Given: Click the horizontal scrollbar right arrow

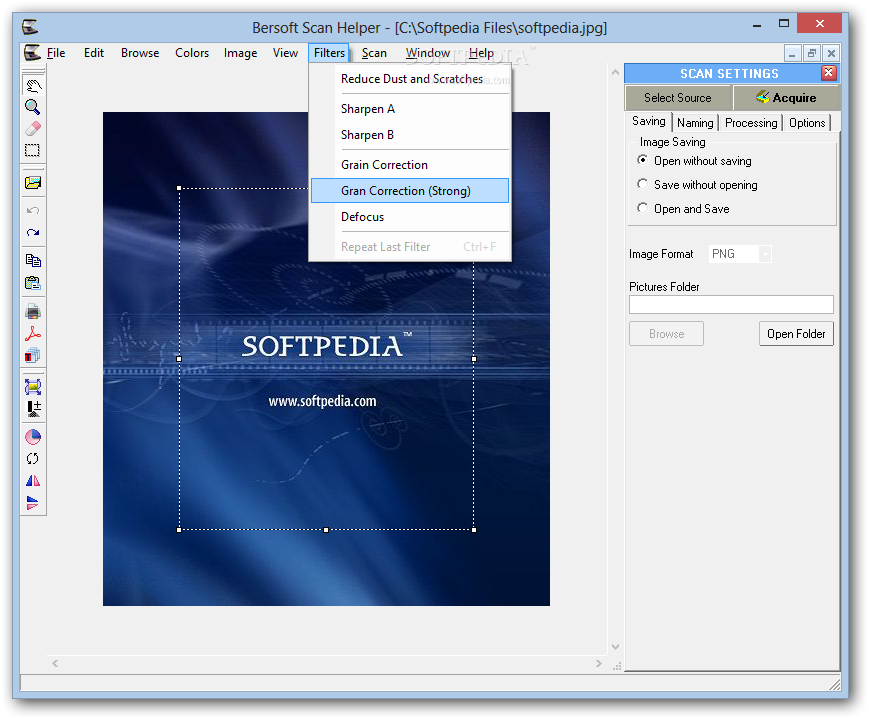Looking at the screenshot, I should pos(599,663).
